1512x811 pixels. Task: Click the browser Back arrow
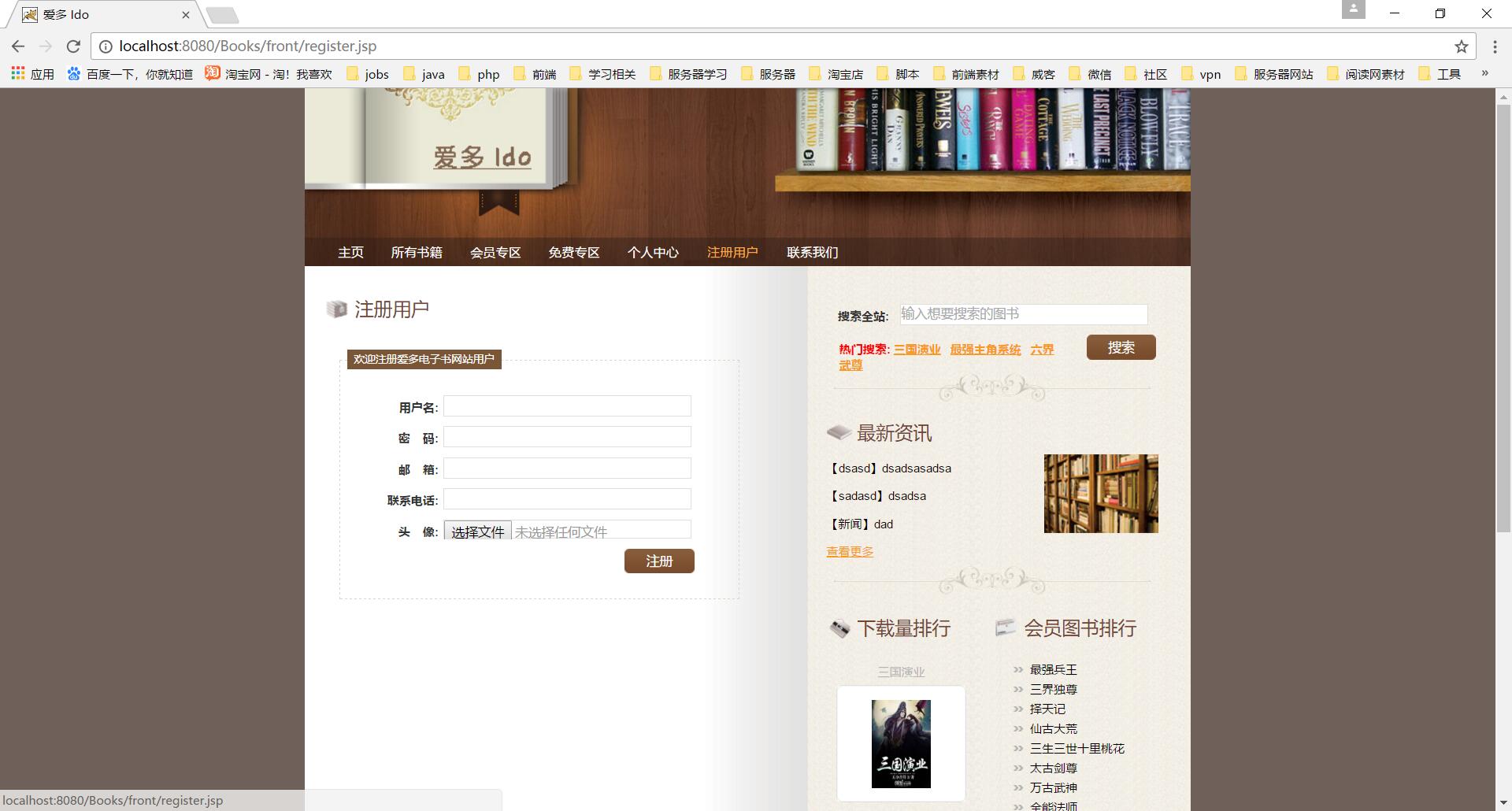[x=18, y=46]
